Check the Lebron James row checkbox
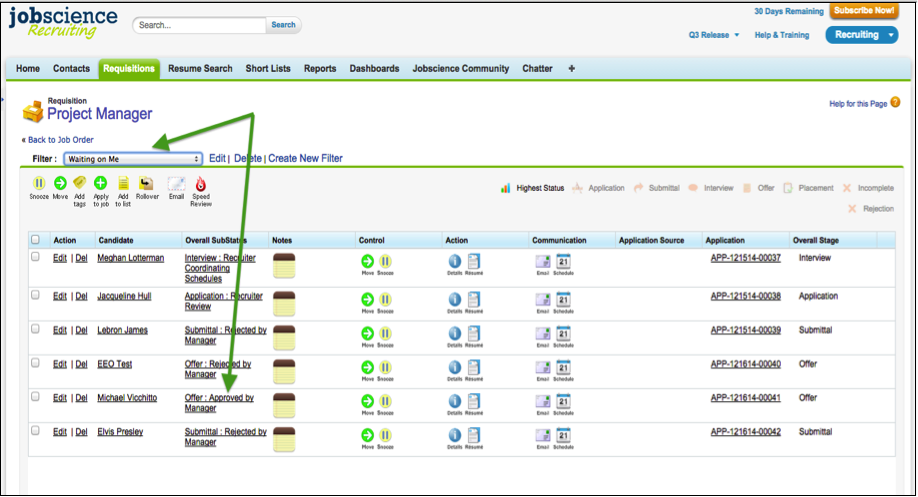918x497 pixels. click(36, 329)
